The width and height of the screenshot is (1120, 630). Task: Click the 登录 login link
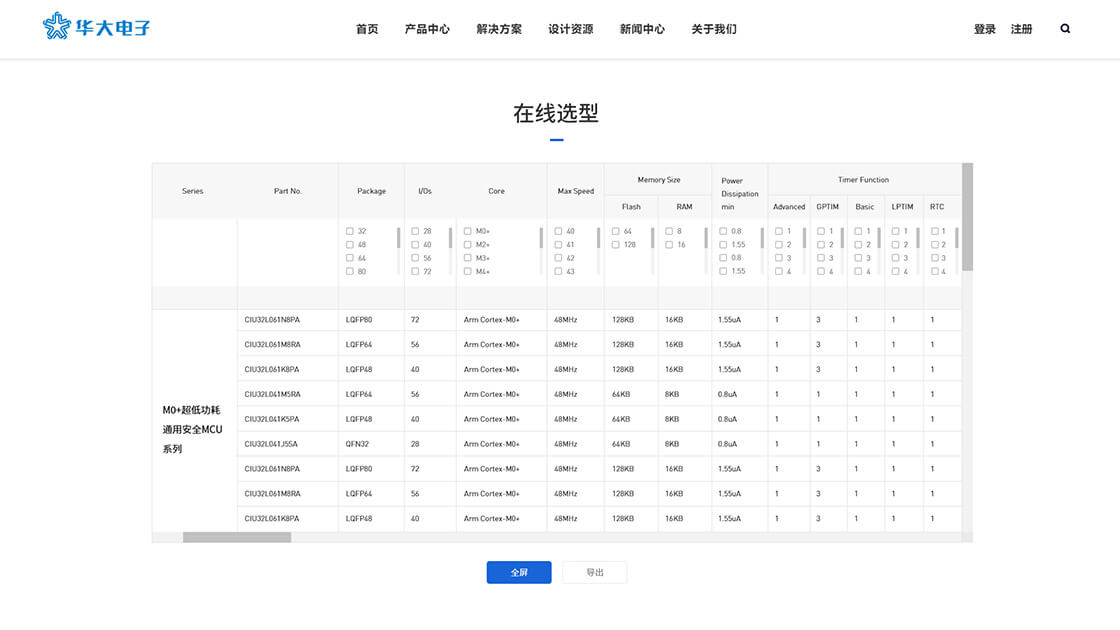(985, 29)
